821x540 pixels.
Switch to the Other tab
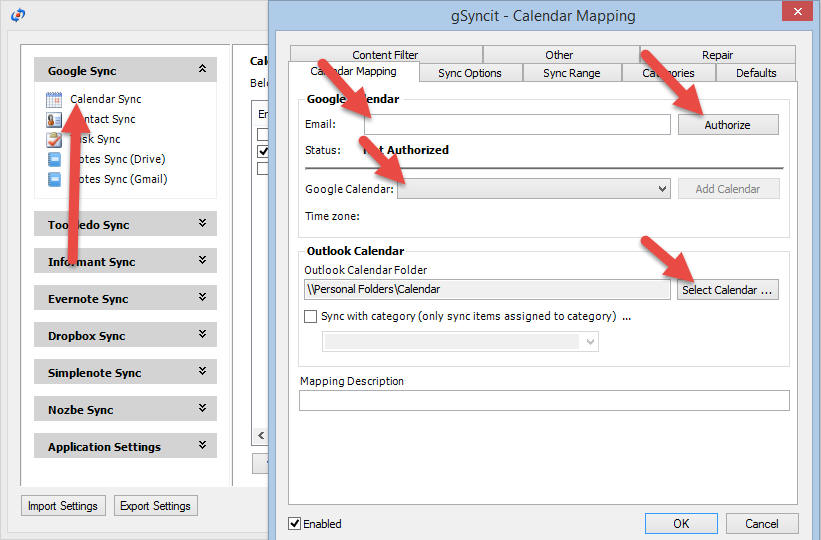coord(560,54)
